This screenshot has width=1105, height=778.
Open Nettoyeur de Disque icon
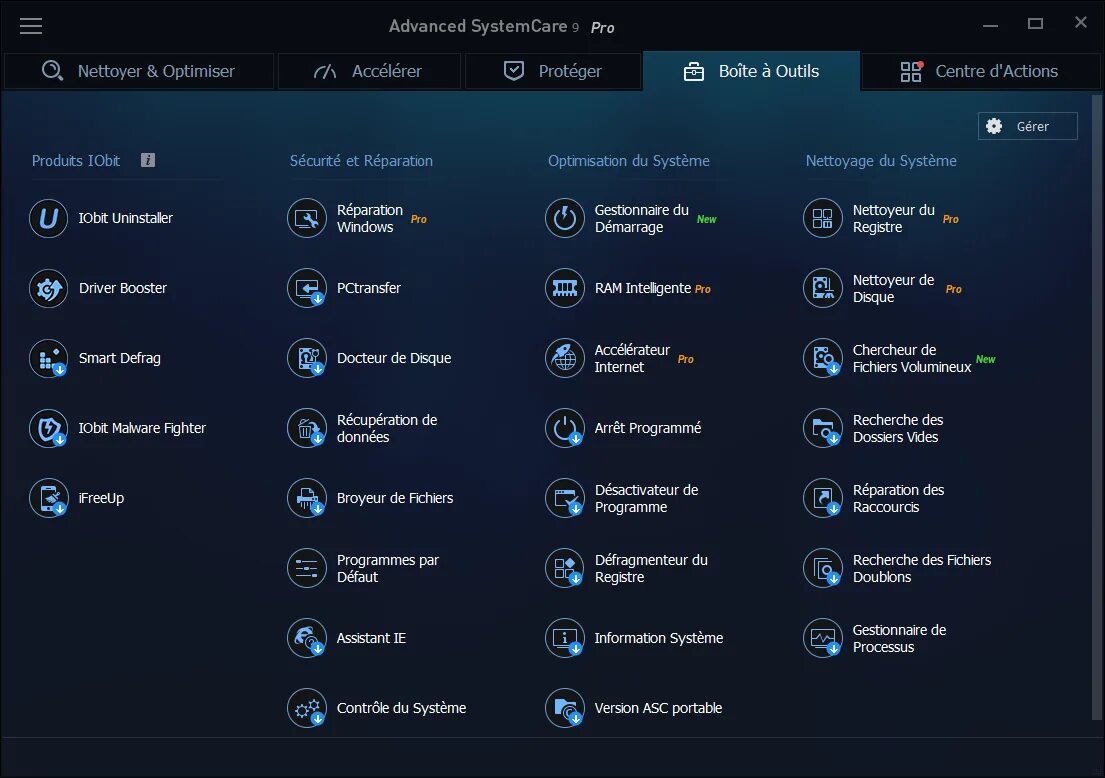[x=822, y=288]
